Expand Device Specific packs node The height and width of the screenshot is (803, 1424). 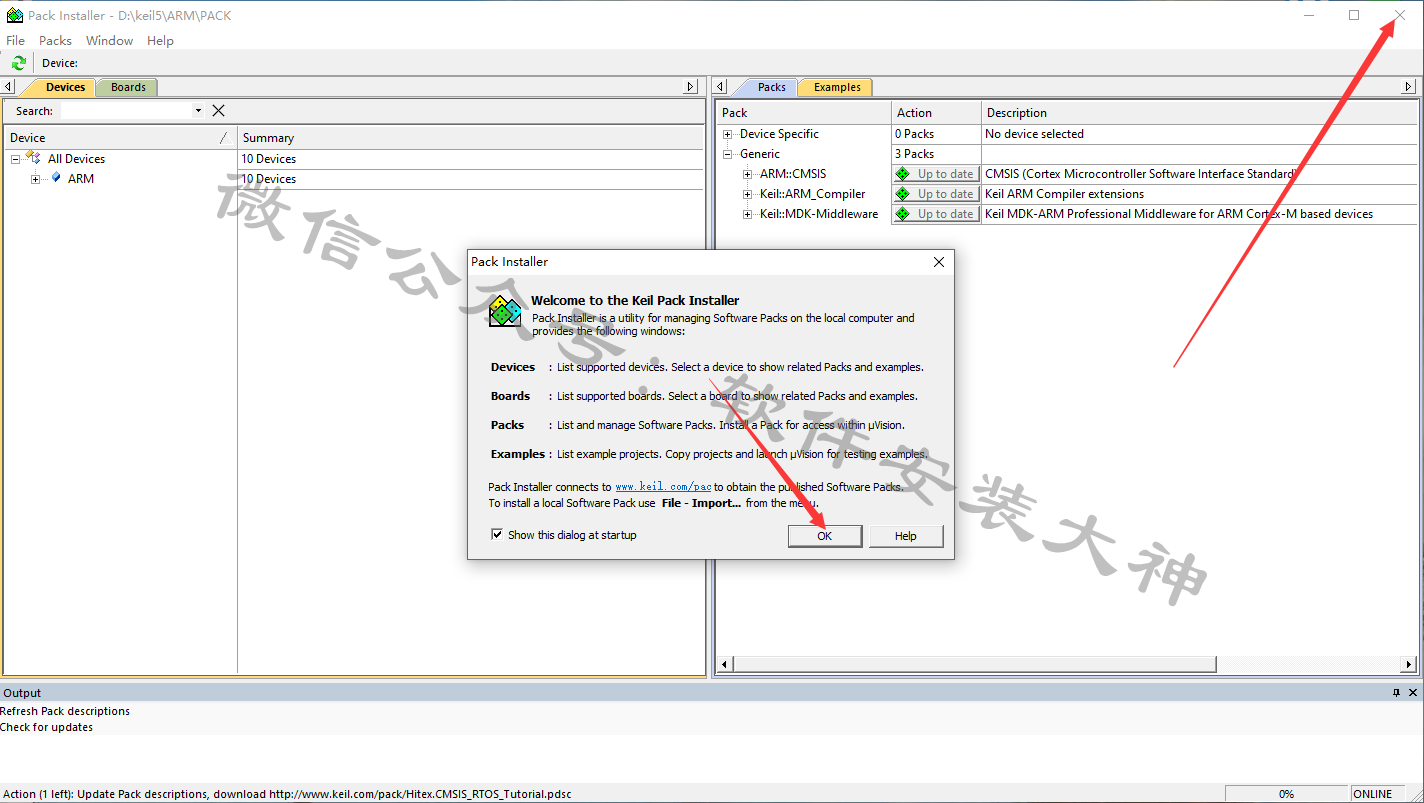click(x=728, y=134)
